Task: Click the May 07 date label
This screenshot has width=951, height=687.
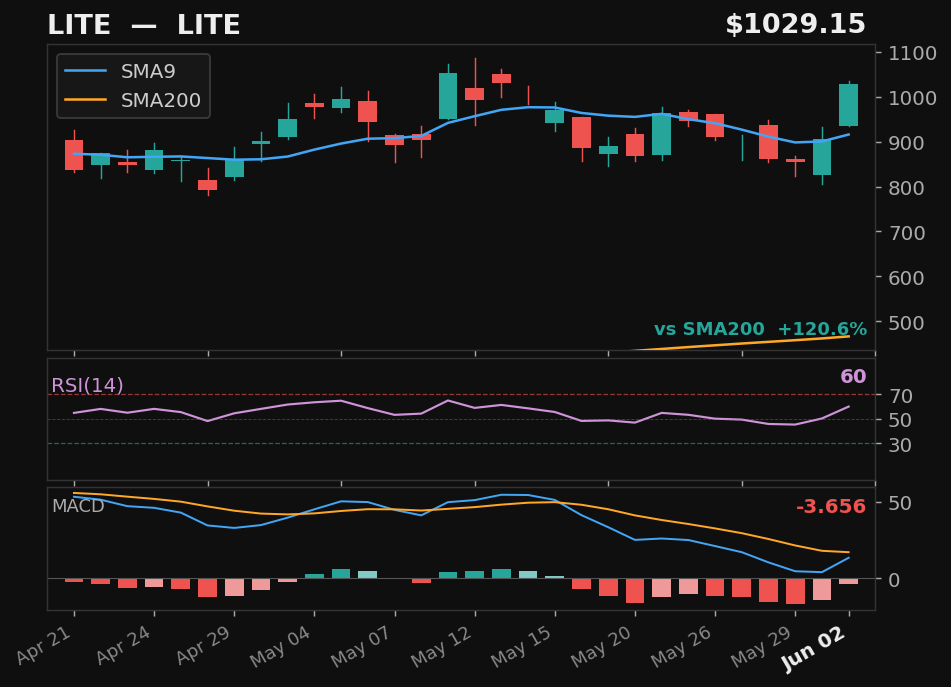Action: pyautogui.click(x=362, y=646)
